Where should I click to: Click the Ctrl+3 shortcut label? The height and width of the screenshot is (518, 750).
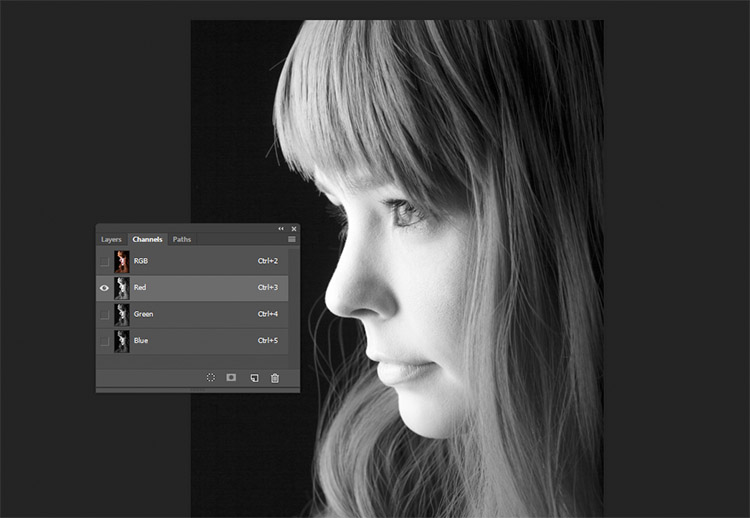[268, 287]
